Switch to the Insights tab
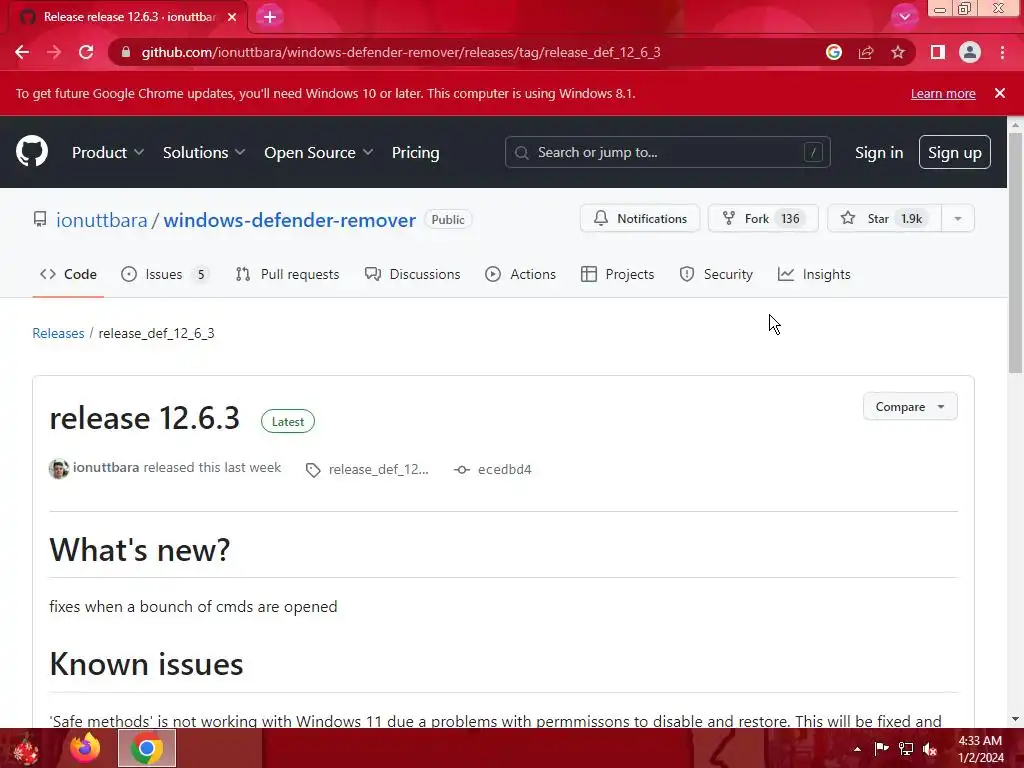1024x768 pixels. point(814,274)
